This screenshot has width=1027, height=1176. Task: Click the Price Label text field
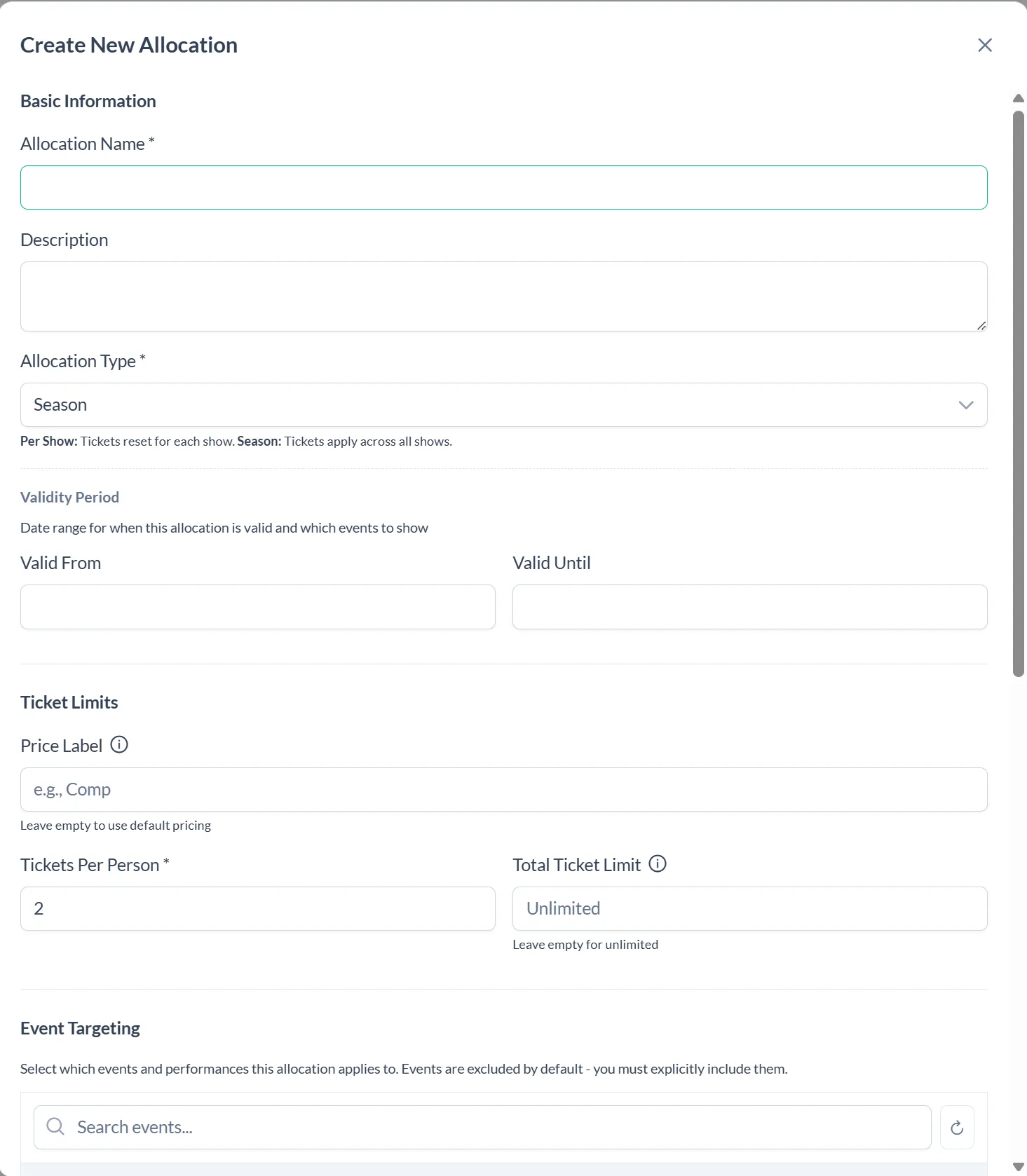[x=504, y=790]
